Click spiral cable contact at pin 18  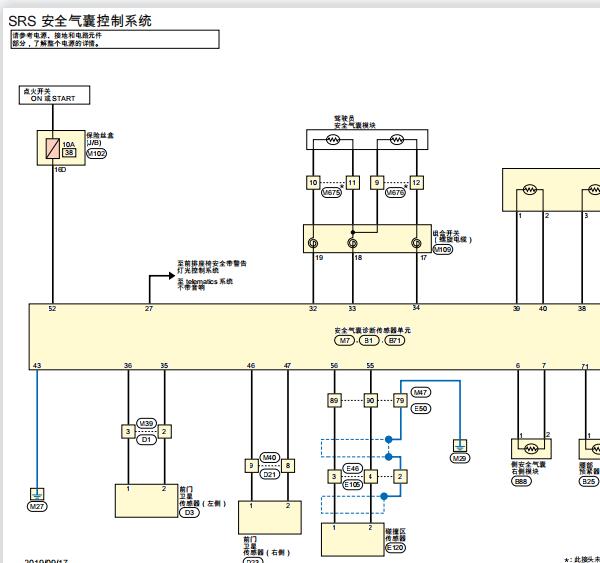(x=352, y=243)
